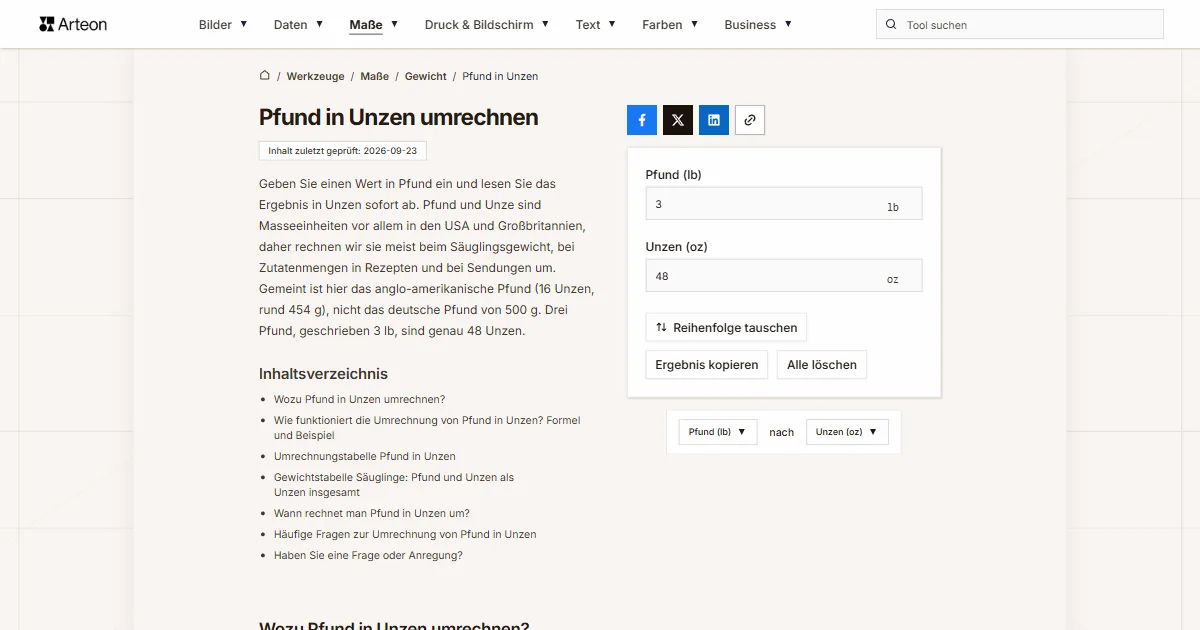
Task: Open the Farben menu
Action: pyautogui.click(x=670, y=25)
